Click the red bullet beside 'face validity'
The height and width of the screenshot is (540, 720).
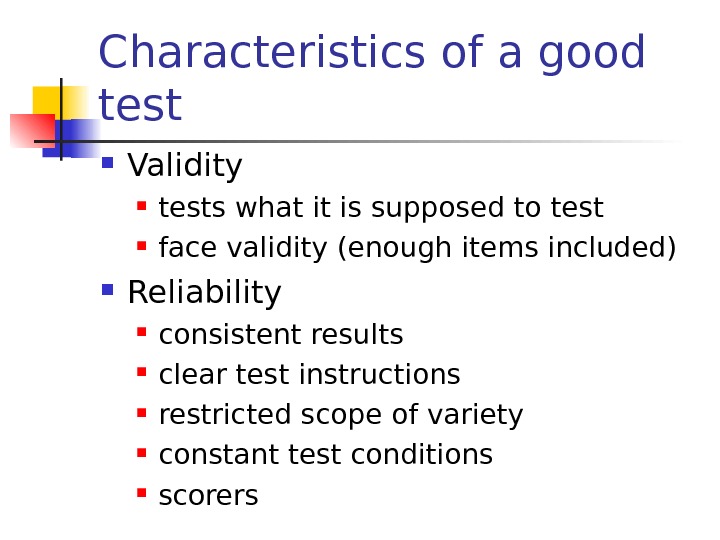click(x=142, y=244)
